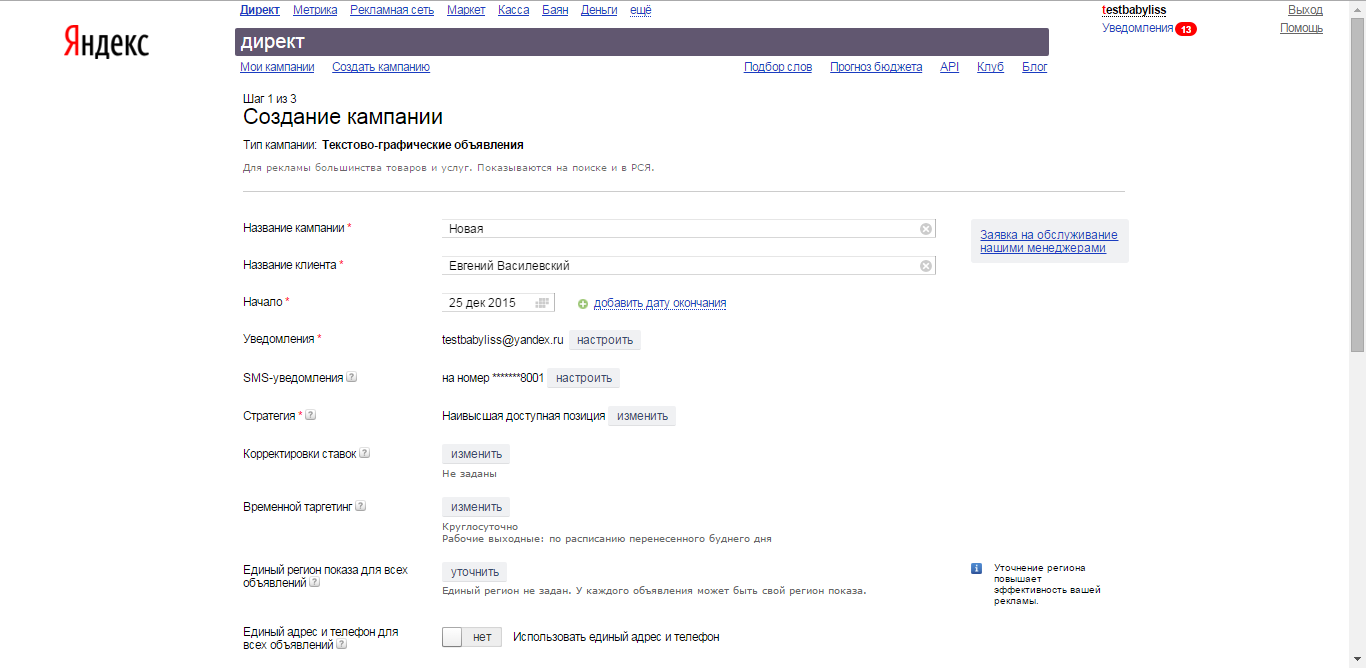Click the start date field '25 дек 2015'
The height and width of the screenshot is (668, 1366).
pos(498,303)
